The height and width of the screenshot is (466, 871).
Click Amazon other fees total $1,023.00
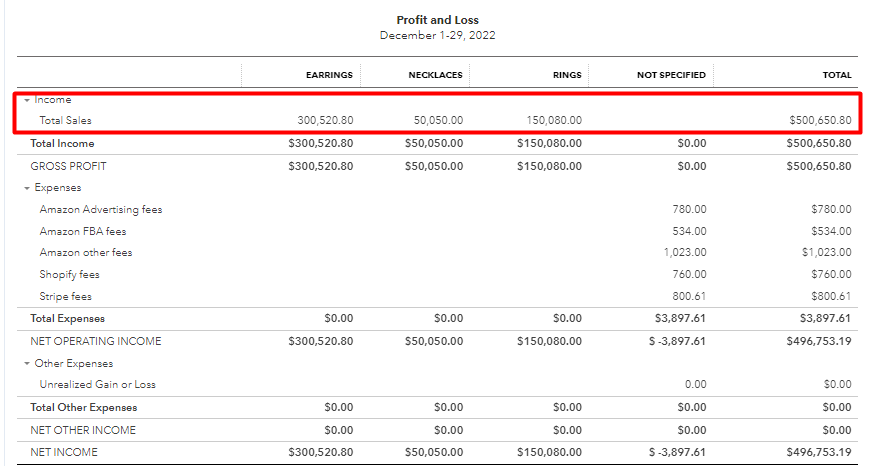pos(827,252)
